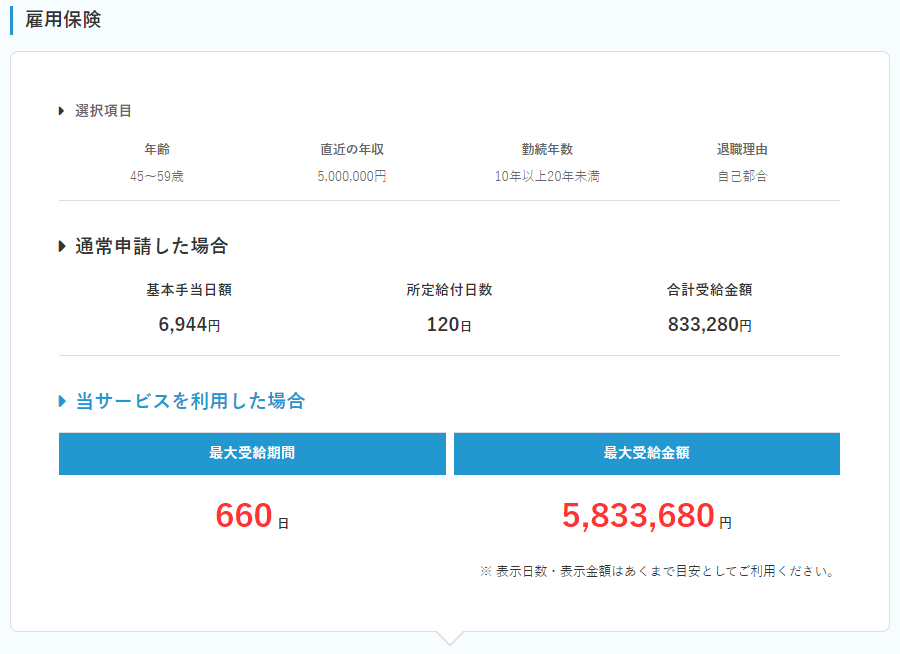The image size is (900, 654).
Task: Click the 退職理由 column label
Action: point(742,149)
